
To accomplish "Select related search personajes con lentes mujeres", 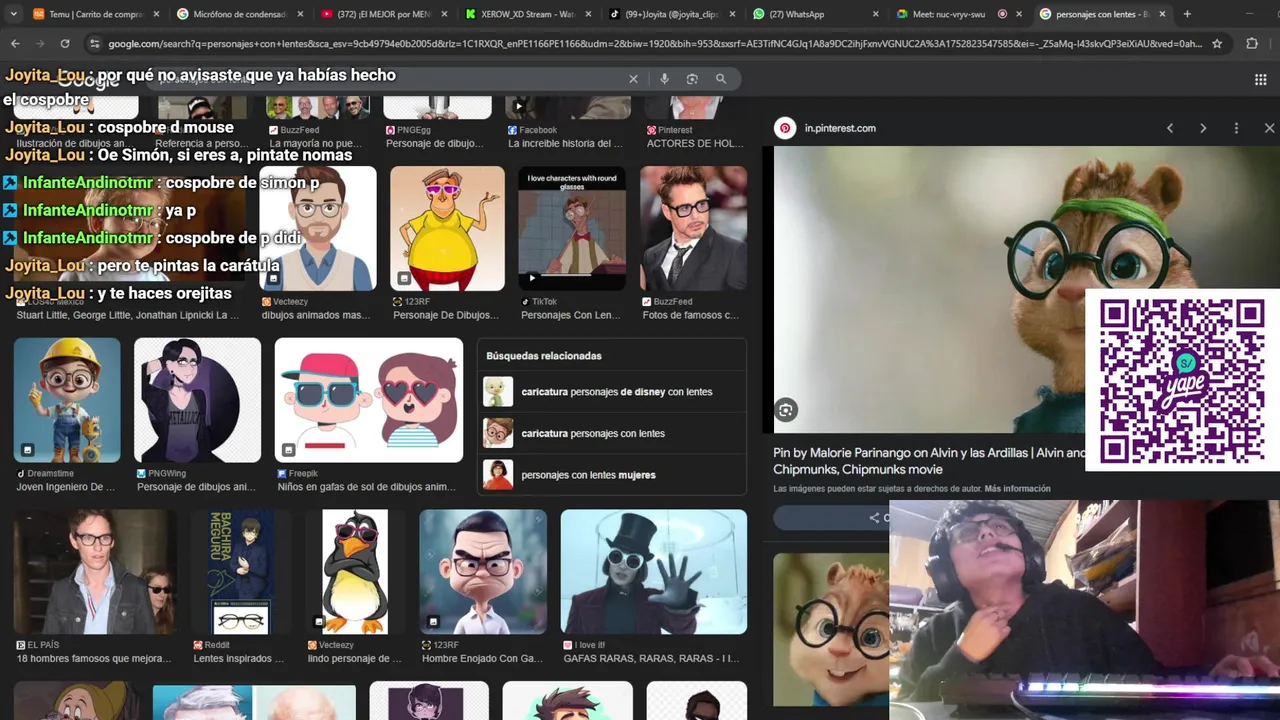I will (613, 475).
